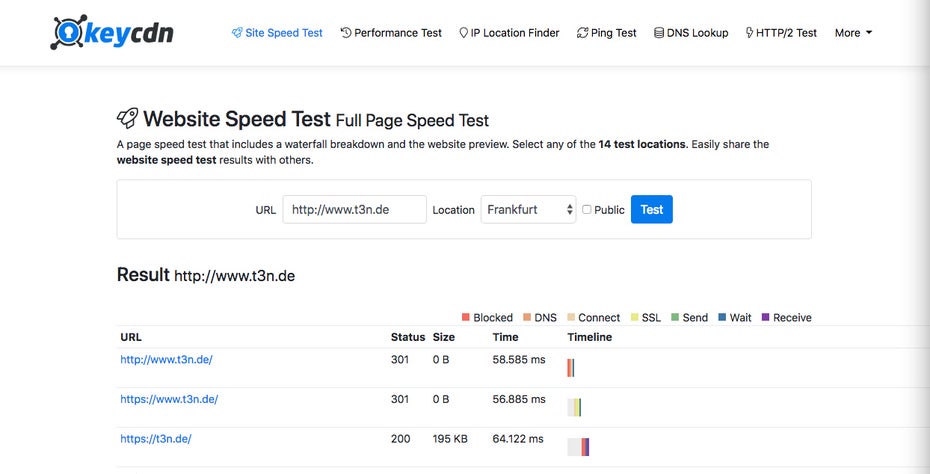Click the 195 KB size value
This screenshot has height=474, width=930.
click(x=450, y=439)
